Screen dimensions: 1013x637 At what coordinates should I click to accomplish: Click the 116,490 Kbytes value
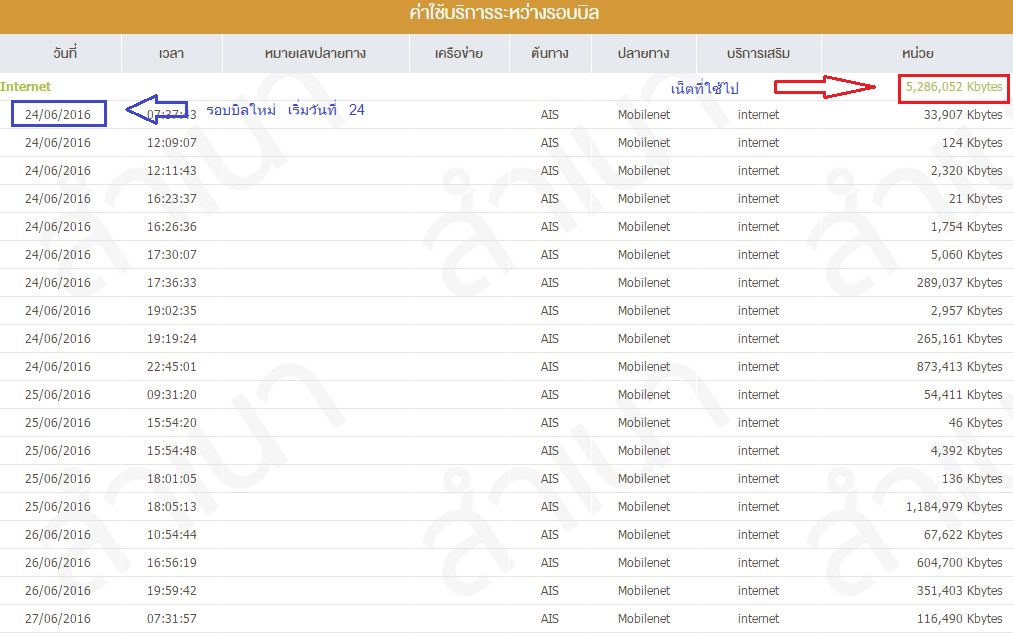(x=959, y=618)
